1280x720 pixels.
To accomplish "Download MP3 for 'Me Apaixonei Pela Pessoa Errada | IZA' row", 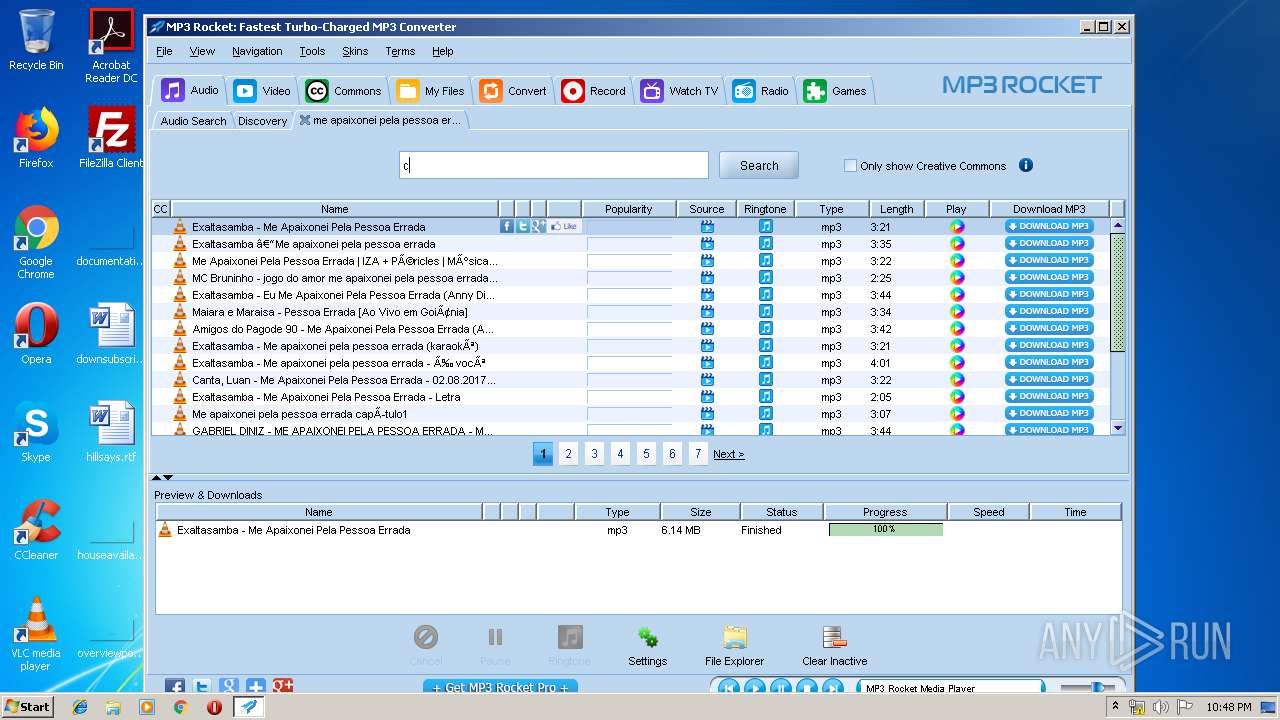I will [1049, 260].
